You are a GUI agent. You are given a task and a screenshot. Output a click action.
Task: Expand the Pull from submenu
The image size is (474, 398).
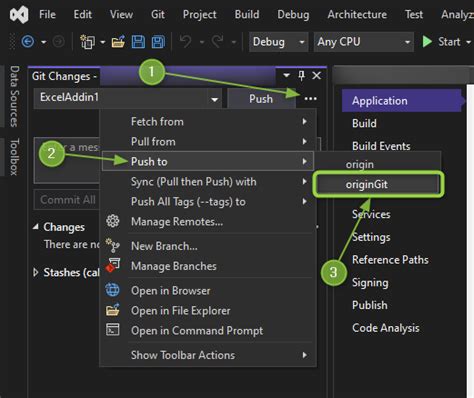point(208,142)
